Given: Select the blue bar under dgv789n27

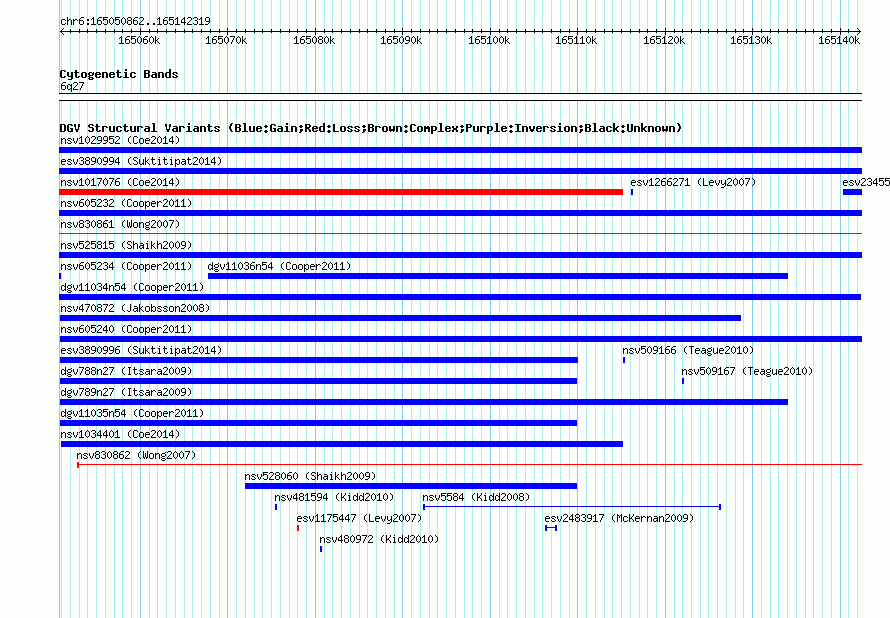Looking at the screenshot, I should 423,402.
